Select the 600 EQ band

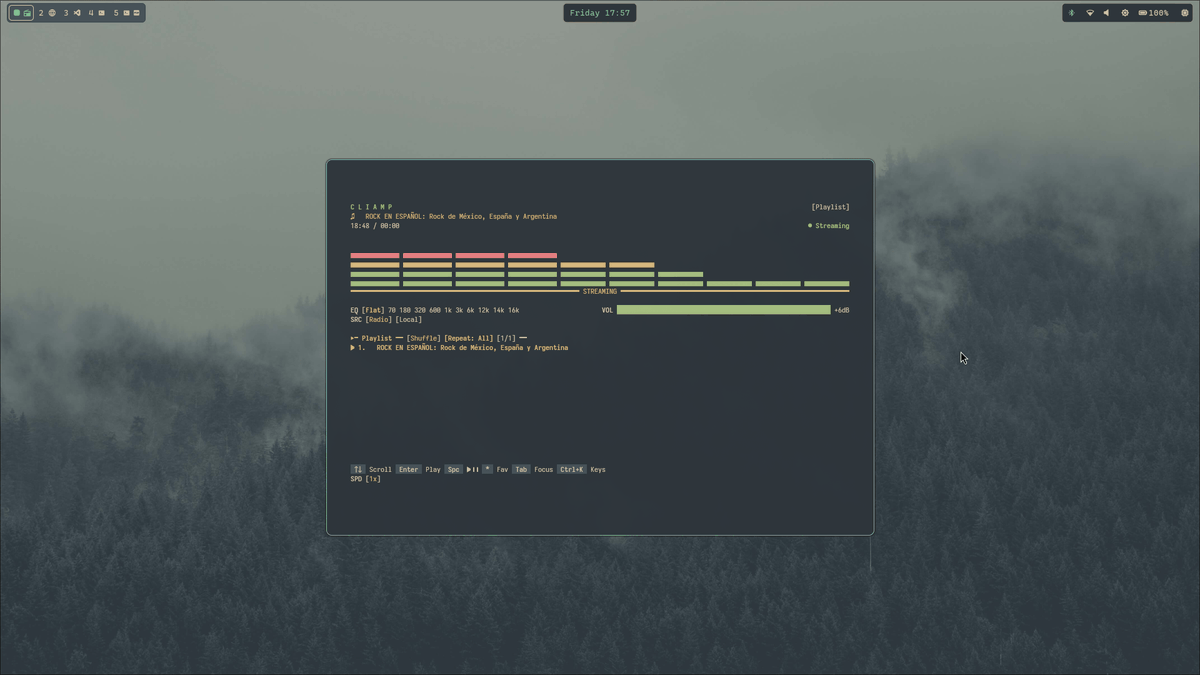[435, 310]
